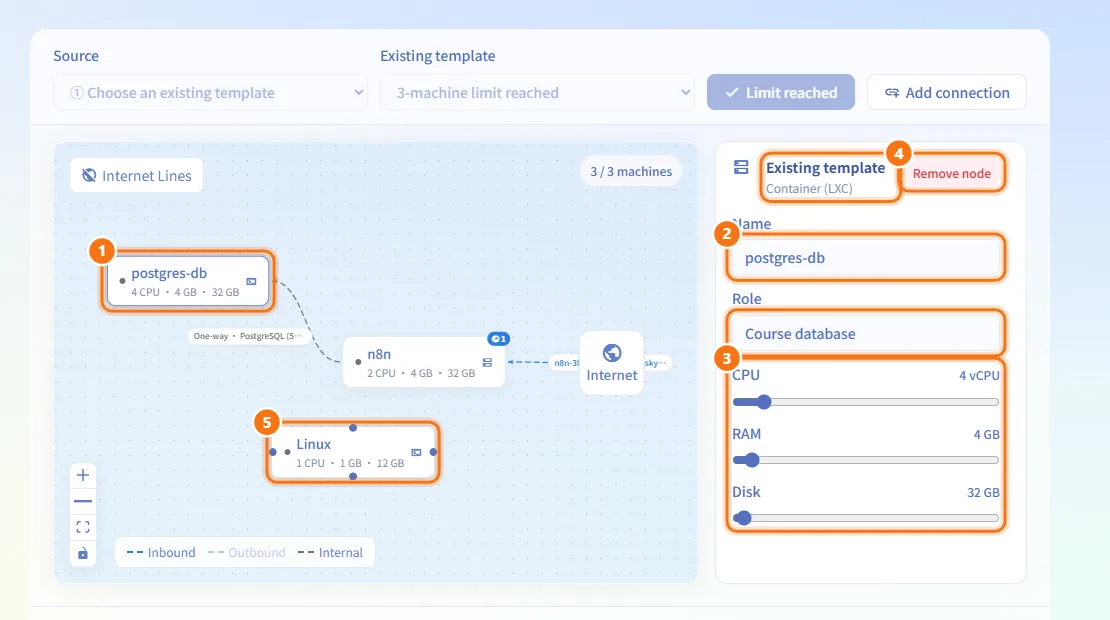This screenshot has height=620, width=1110.
Task: Click the Limit reached button
Action: click(781, 93)
